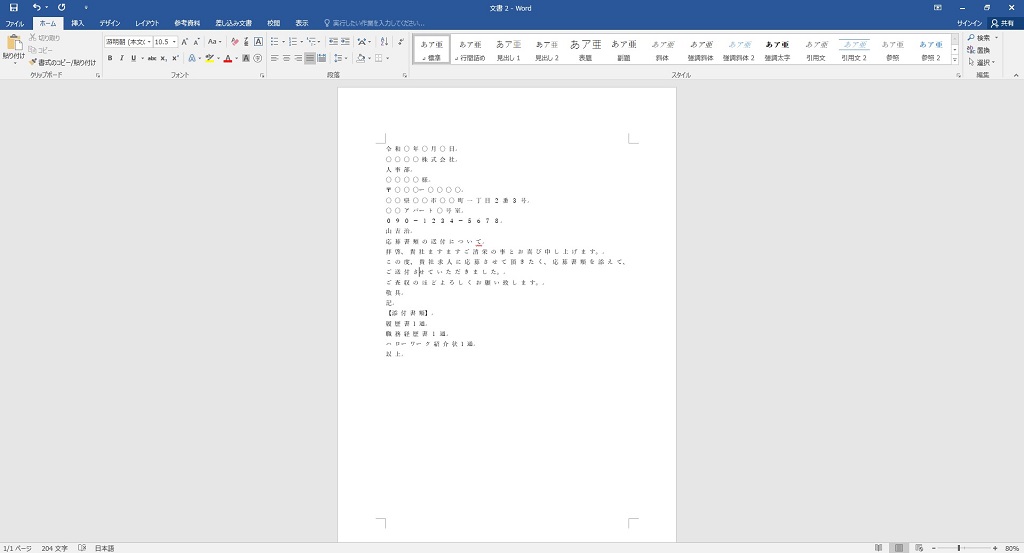Click Sign in (サインイン)
The image size is (1024, 553).
coord(969,24)
